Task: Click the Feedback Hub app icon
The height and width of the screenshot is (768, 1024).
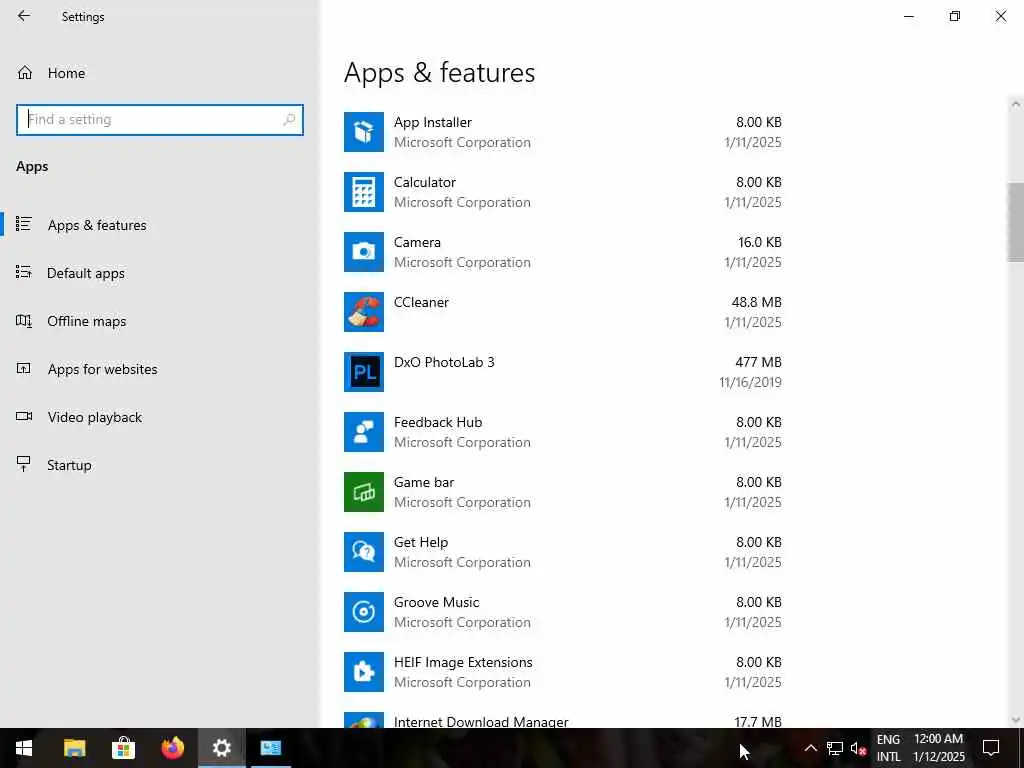Action: (364, 432)
